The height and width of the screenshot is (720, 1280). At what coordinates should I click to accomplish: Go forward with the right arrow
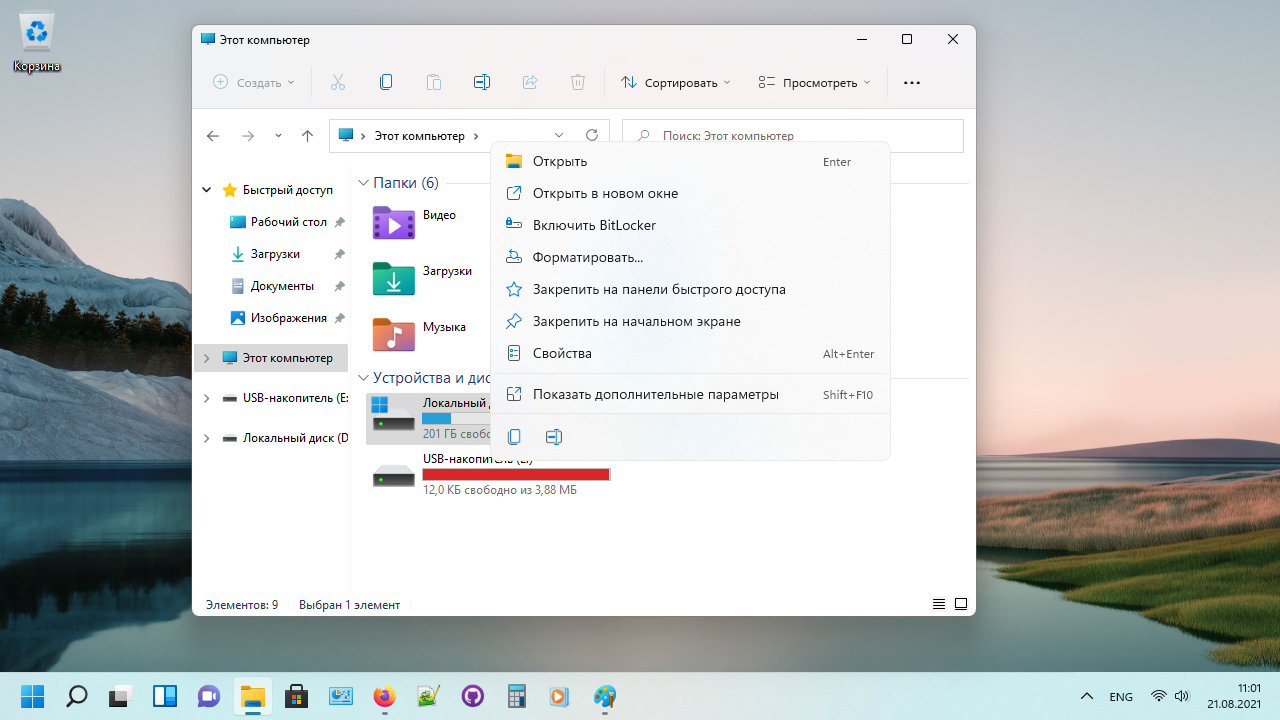click(x=247, y=136)
